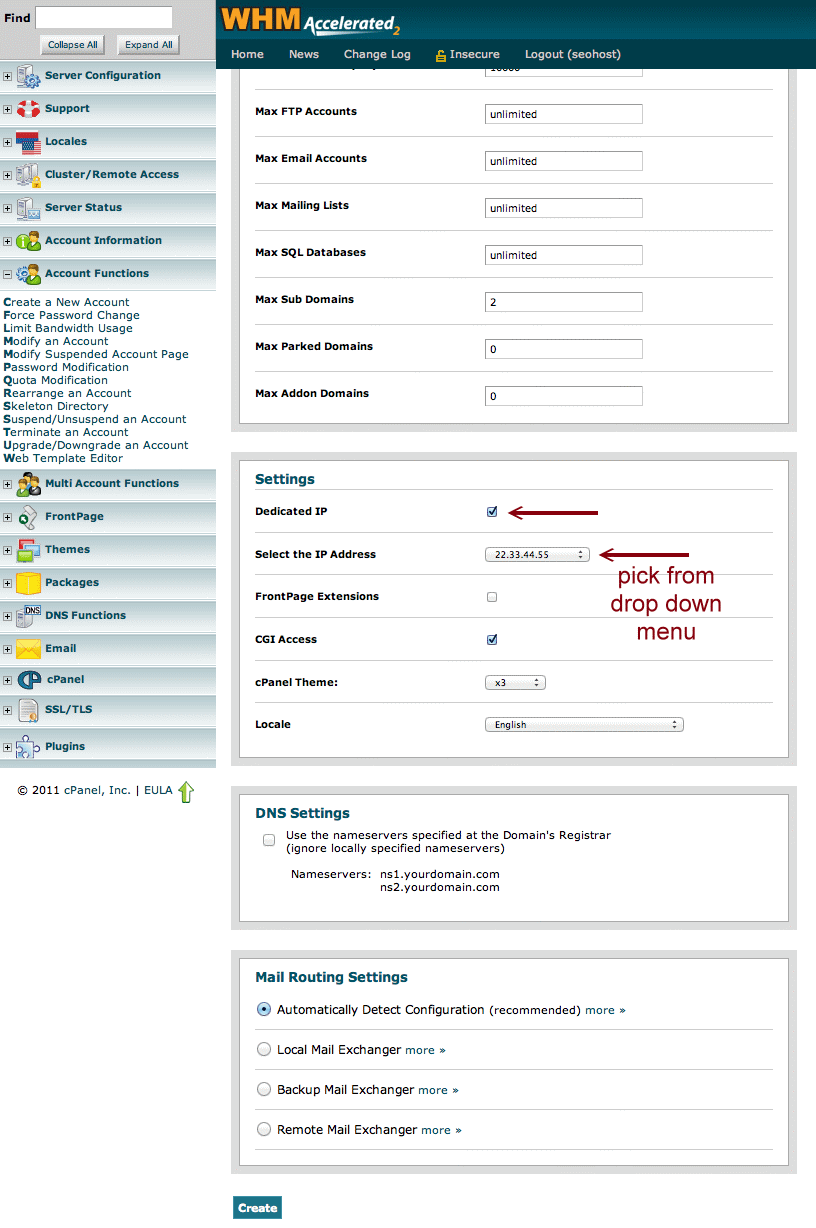The width and height of the screenshot is (816, 1228).
Task: Click the Find search field
Action: [104, 17]
